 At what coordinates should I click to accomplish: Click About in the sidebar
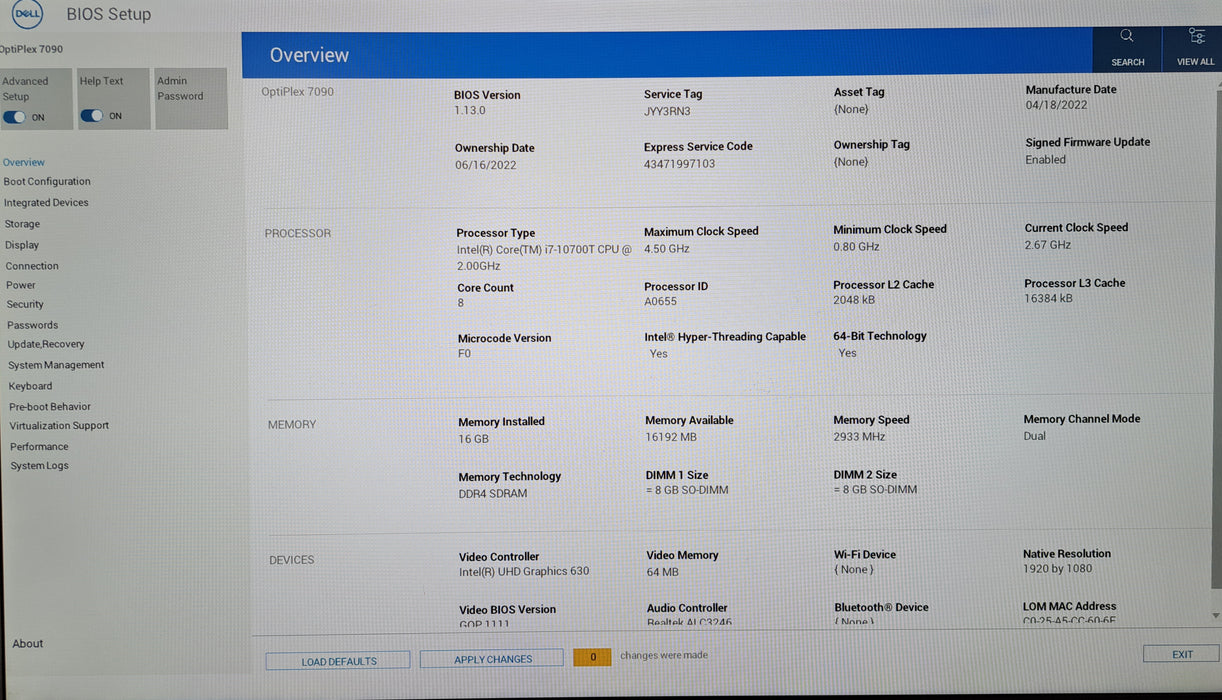[x=28, y=644]
